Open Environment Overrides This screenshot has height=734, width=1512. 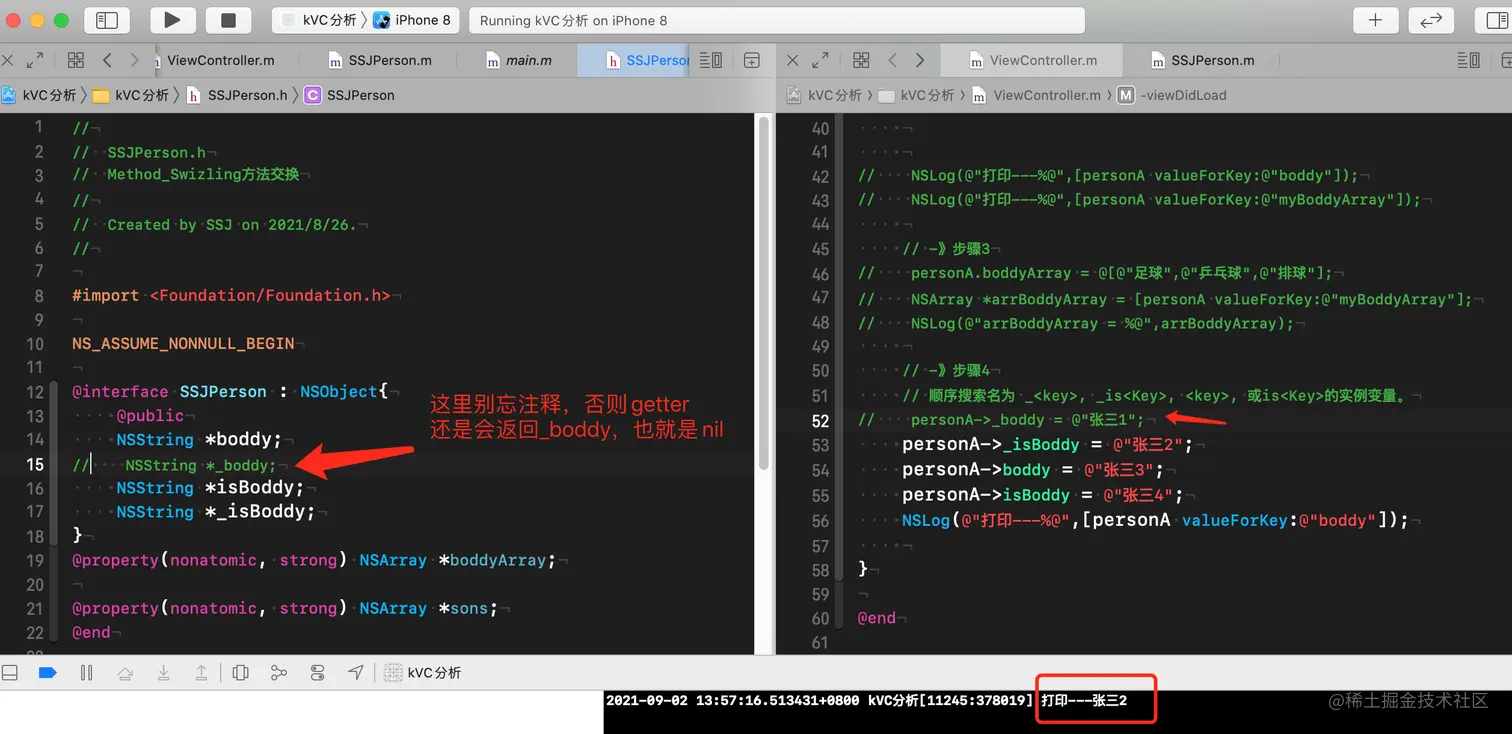[318, 673]
